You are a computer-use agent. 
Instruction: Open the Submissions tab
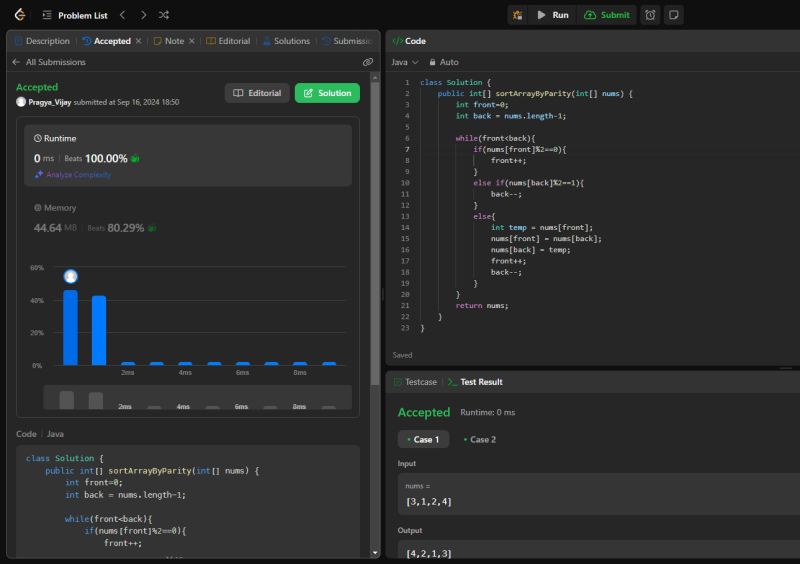pos(347,41)
